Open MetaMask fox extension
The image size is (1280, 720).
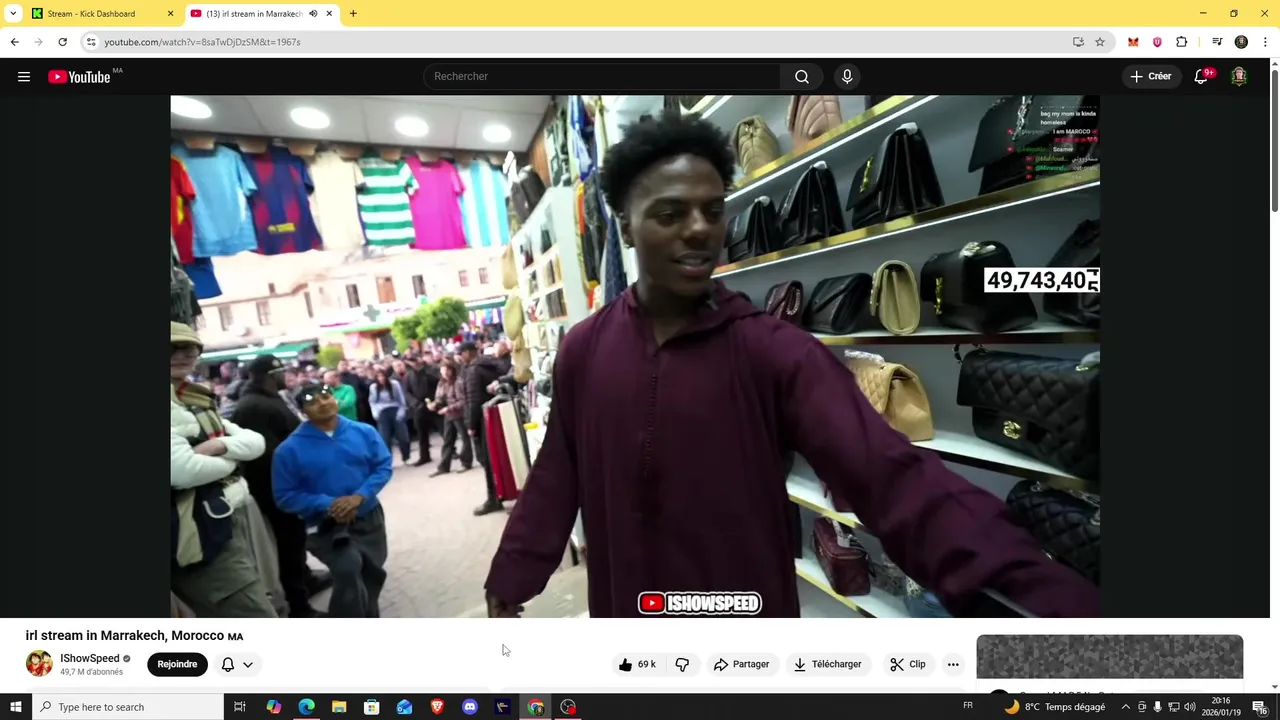1133,42
